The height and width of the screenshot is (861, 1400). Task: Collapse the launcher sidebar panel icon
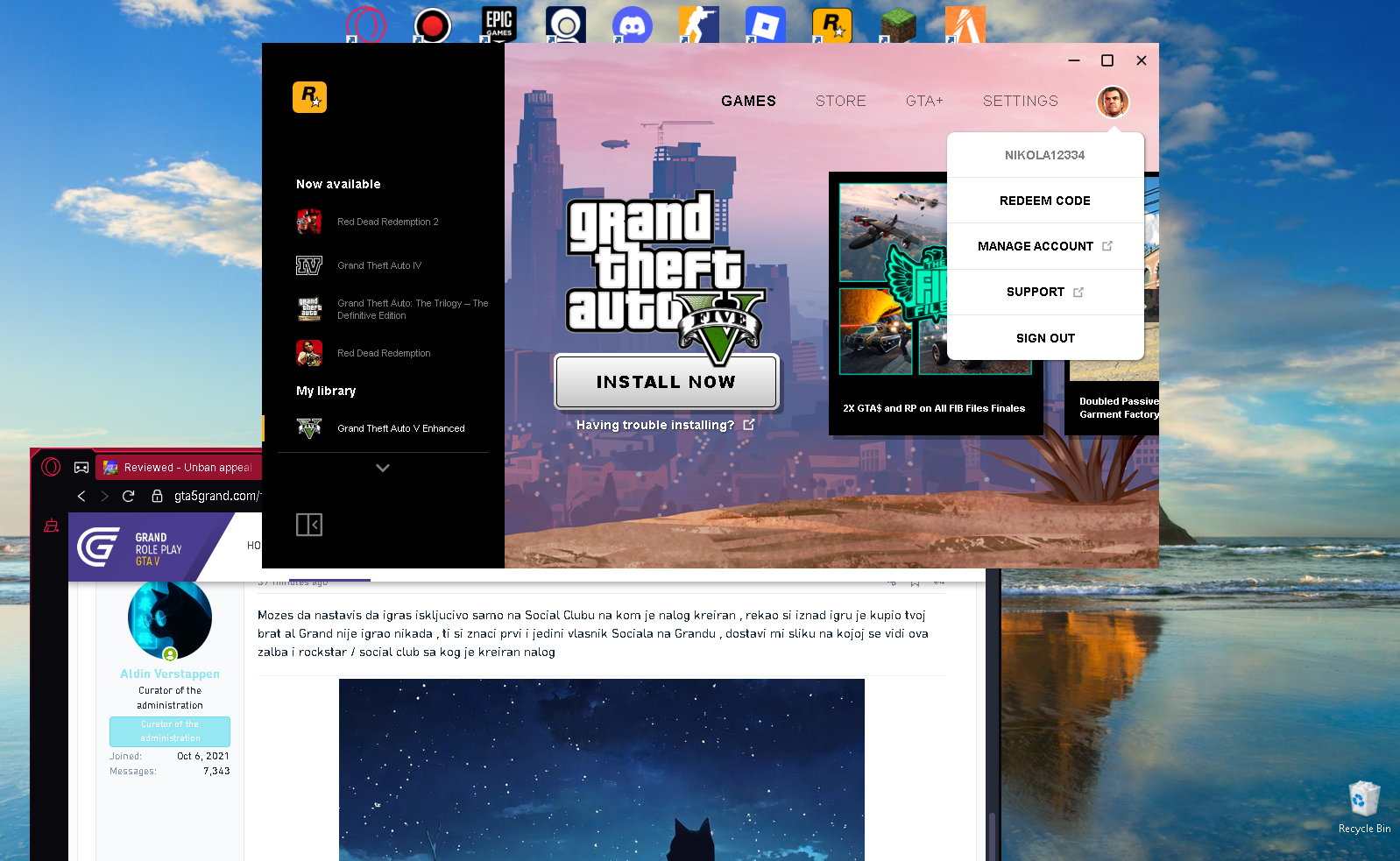309,525
